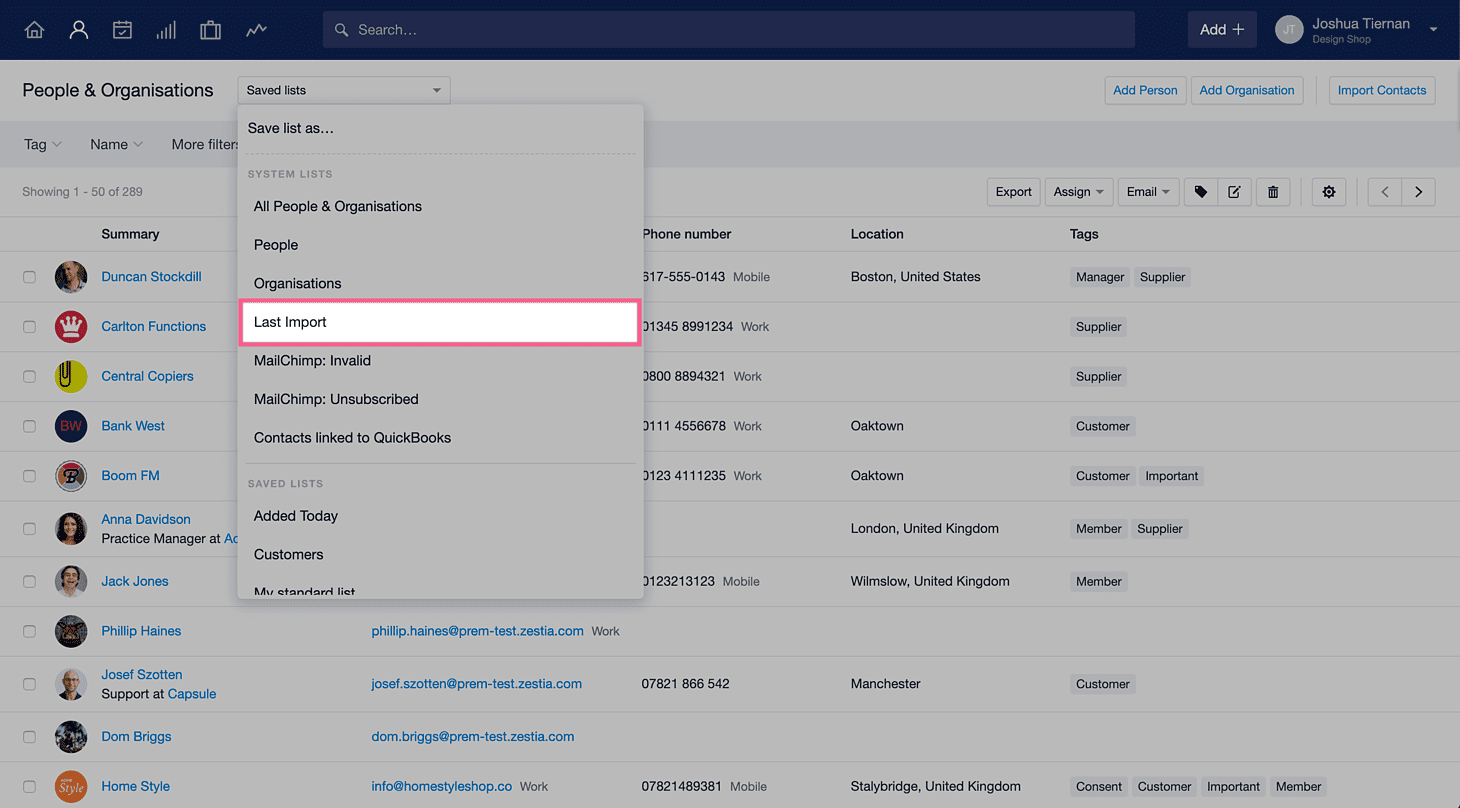Click the Boom FM logo

click(71, 476)
